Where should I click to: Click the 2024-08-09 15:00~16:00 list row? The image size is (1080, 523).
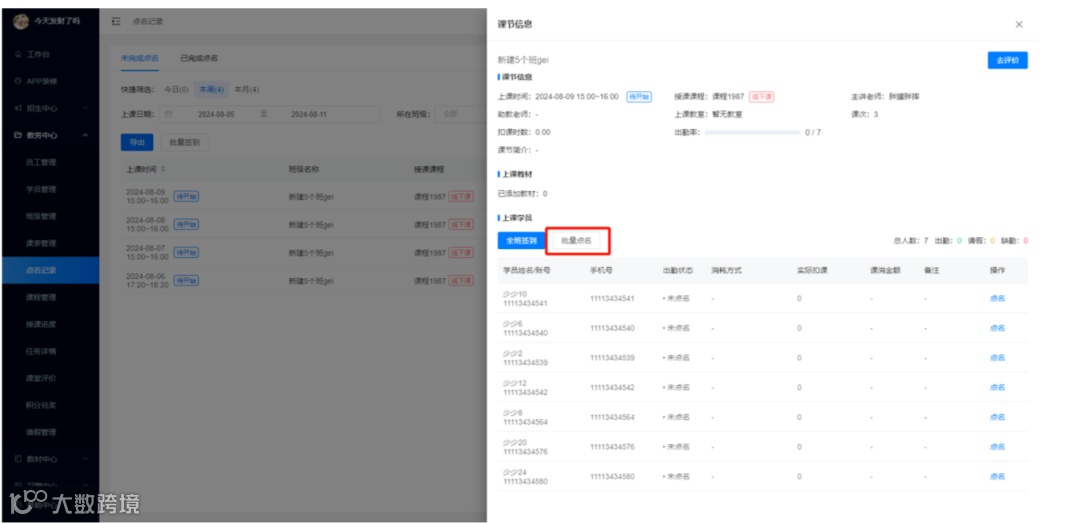coord(304,196)
